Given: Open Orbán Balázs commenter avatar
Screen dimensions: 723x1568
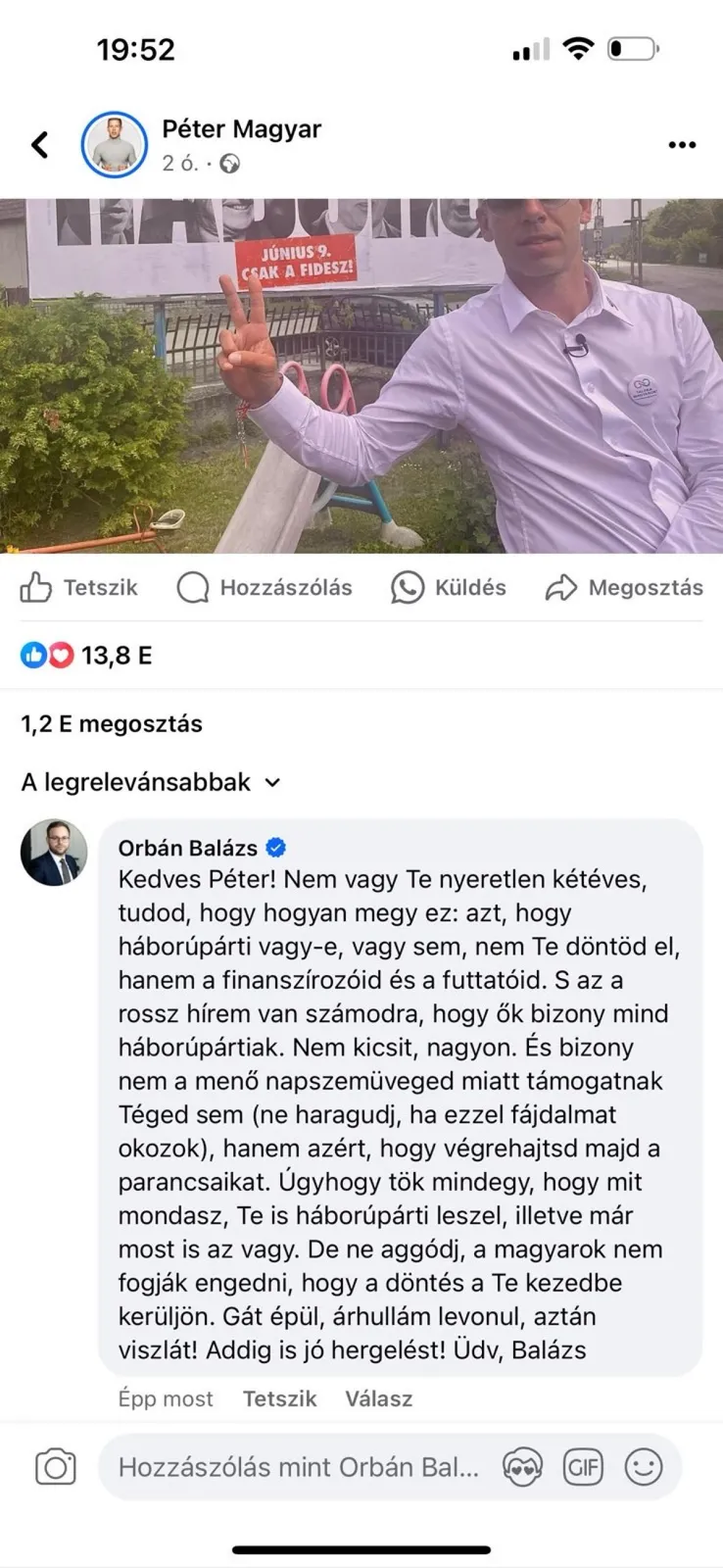Looking at the screenshot, I should coord(54,853).
